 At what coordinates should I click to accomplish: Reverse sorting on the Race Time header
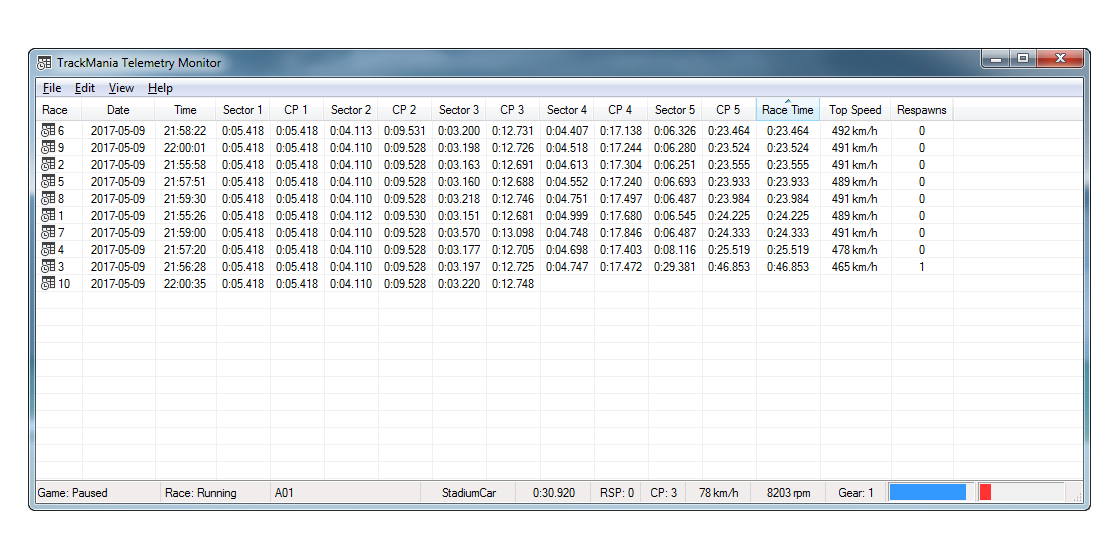coord(788,110)
